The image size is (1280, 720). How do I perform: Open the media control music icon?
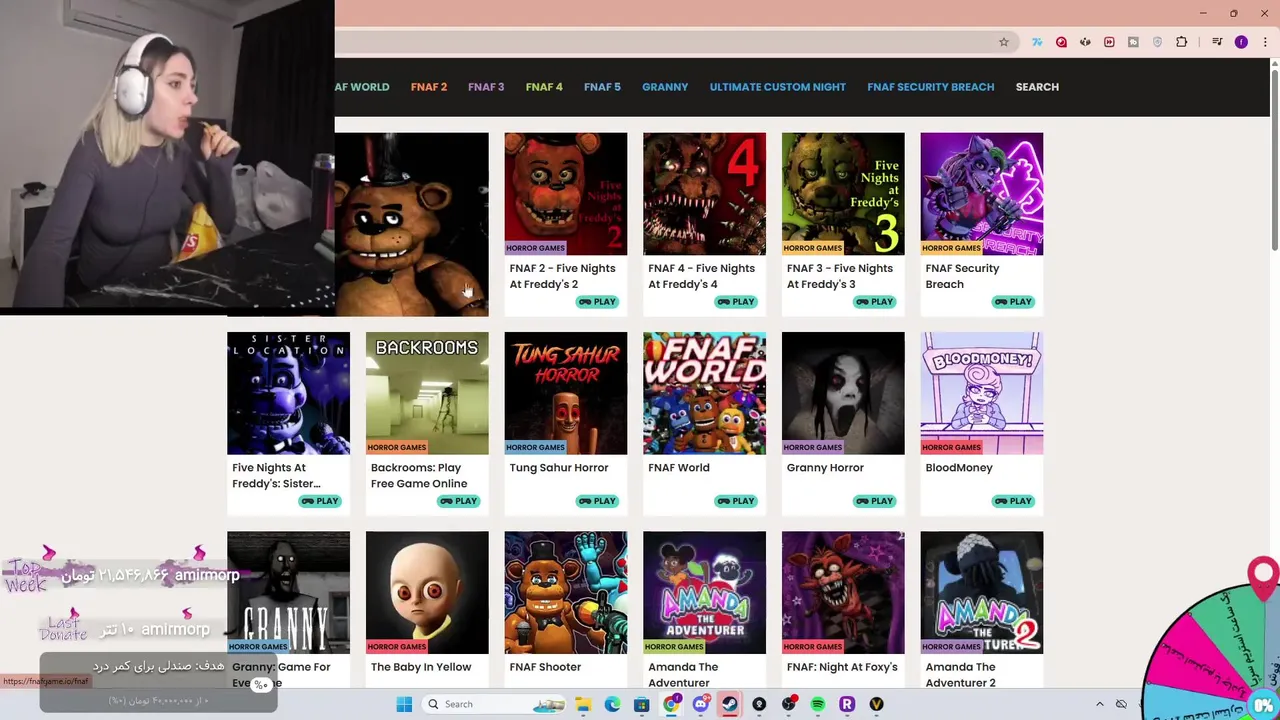pyautogui.click(x=1217, y=42)
